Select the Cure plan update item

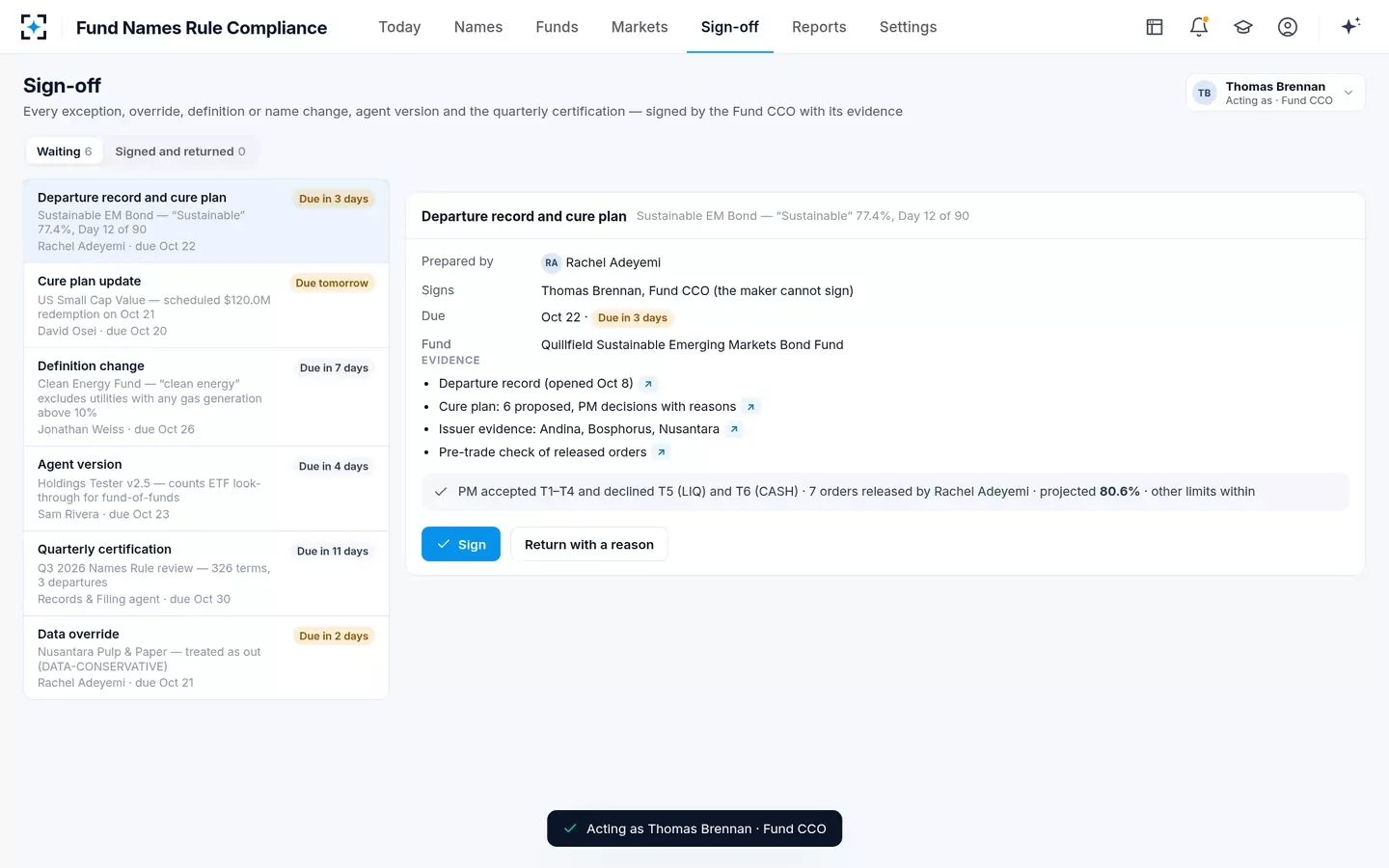(x=206, y=306)
